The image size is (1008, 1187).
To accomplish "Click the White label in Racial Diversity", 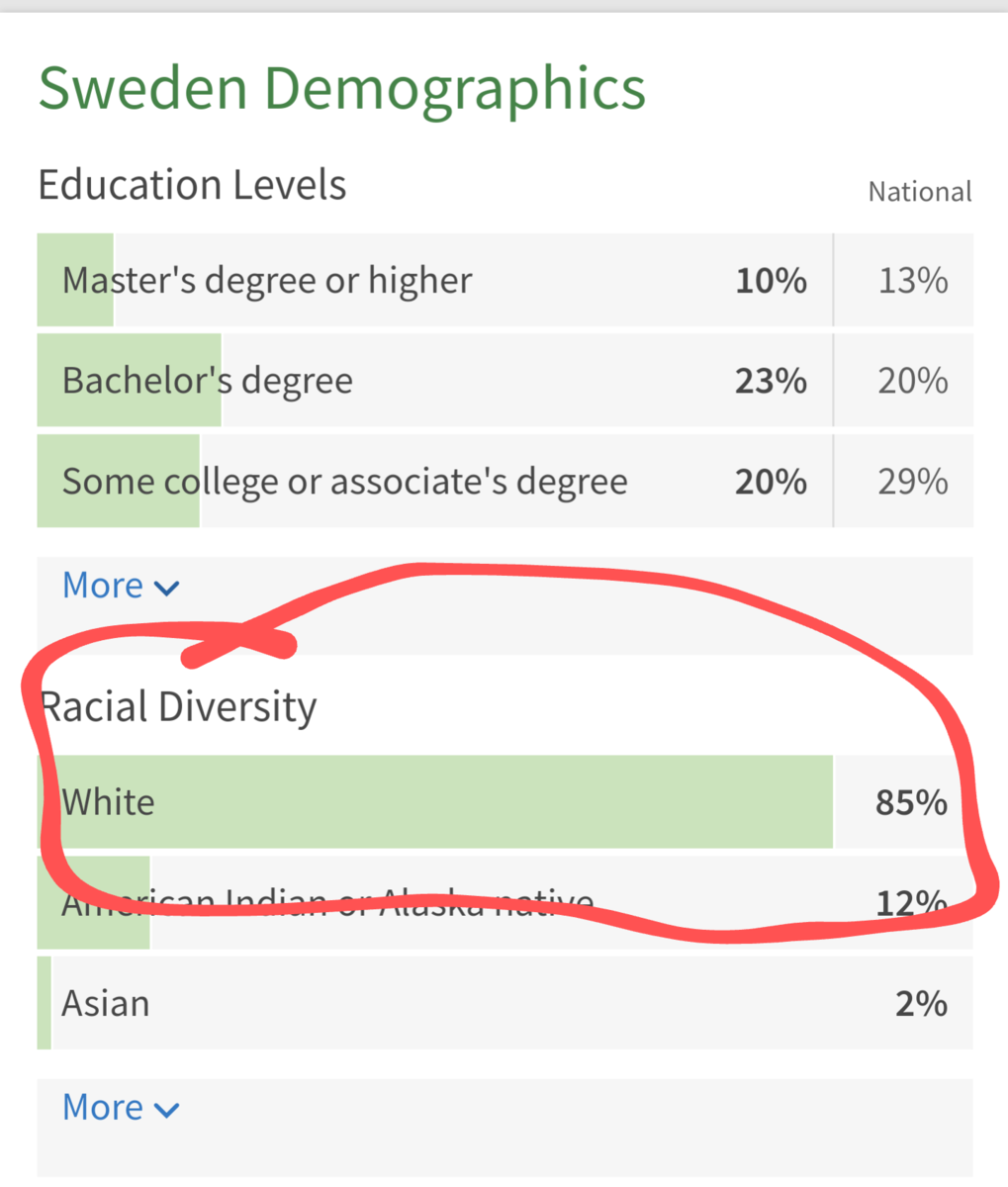I will [109, 801].
